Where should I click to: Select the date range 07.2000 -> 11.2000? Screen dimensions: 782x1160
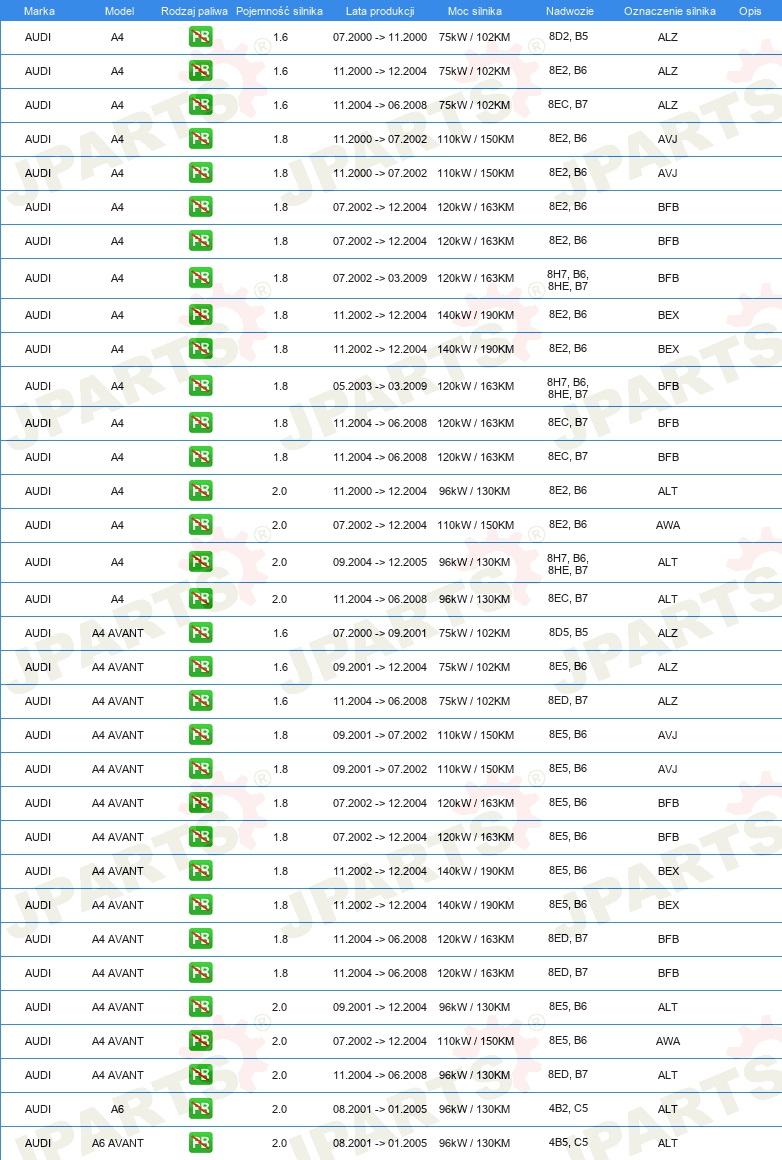click(380, 37)
